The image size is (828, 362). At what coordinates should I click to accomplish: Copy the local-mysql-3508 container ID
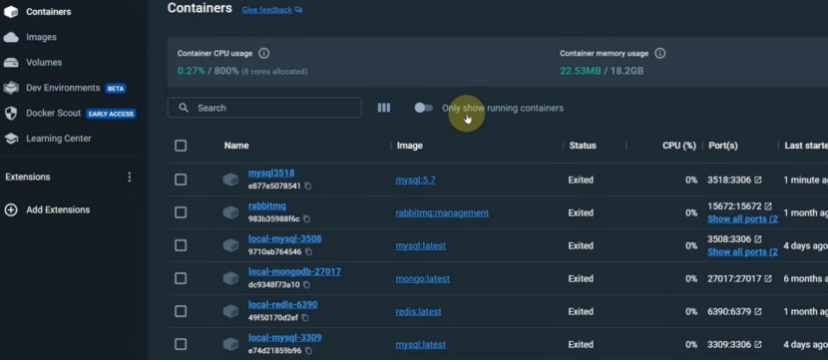click(x=308, y=252)
